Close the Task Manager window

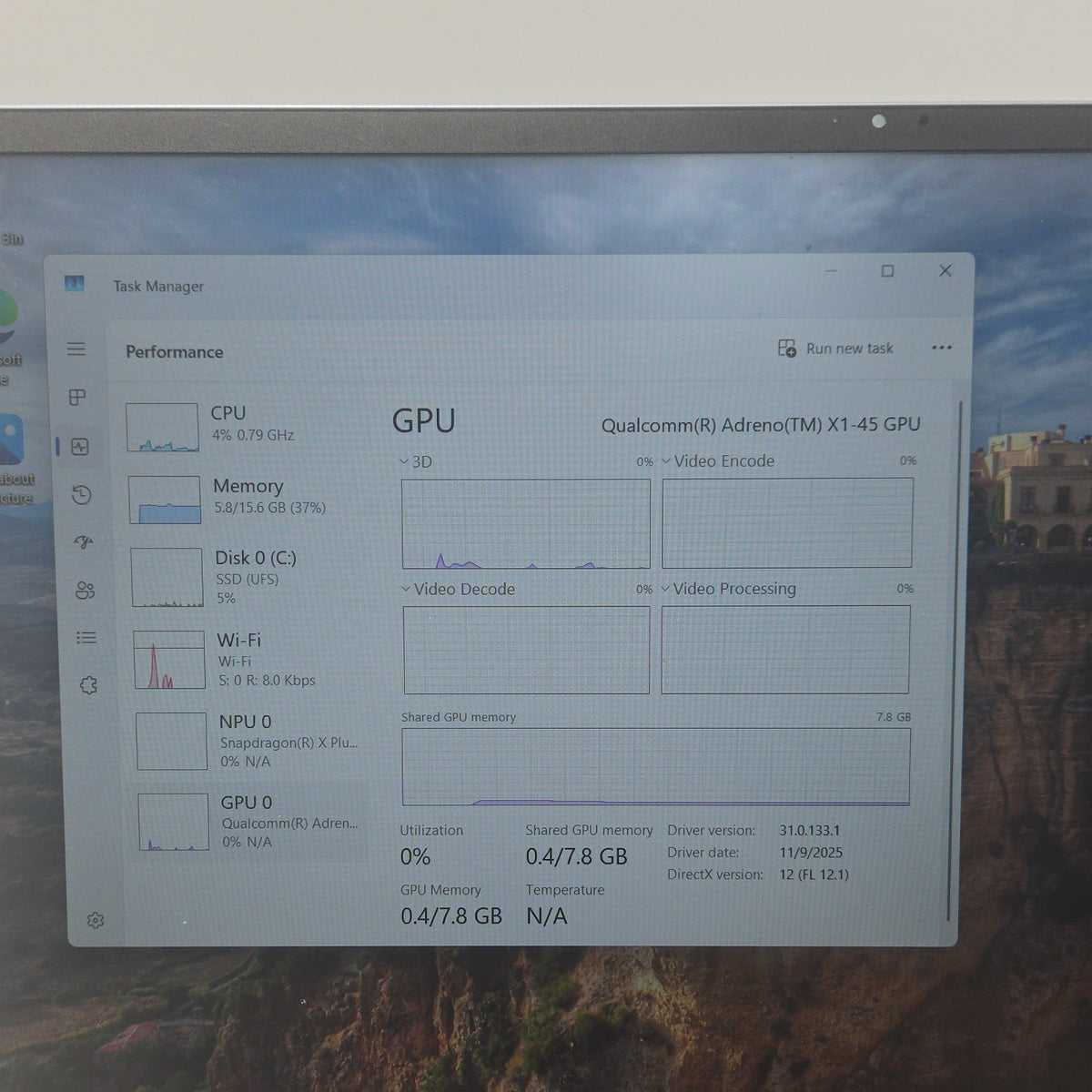click(x=945, y=270)
